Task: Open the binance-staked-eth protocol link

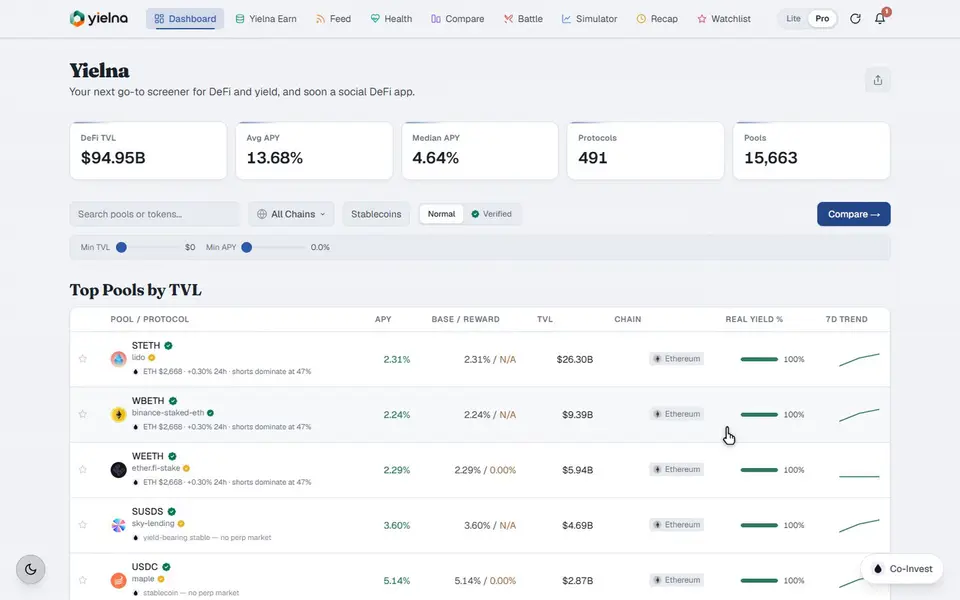Action: 168,413
